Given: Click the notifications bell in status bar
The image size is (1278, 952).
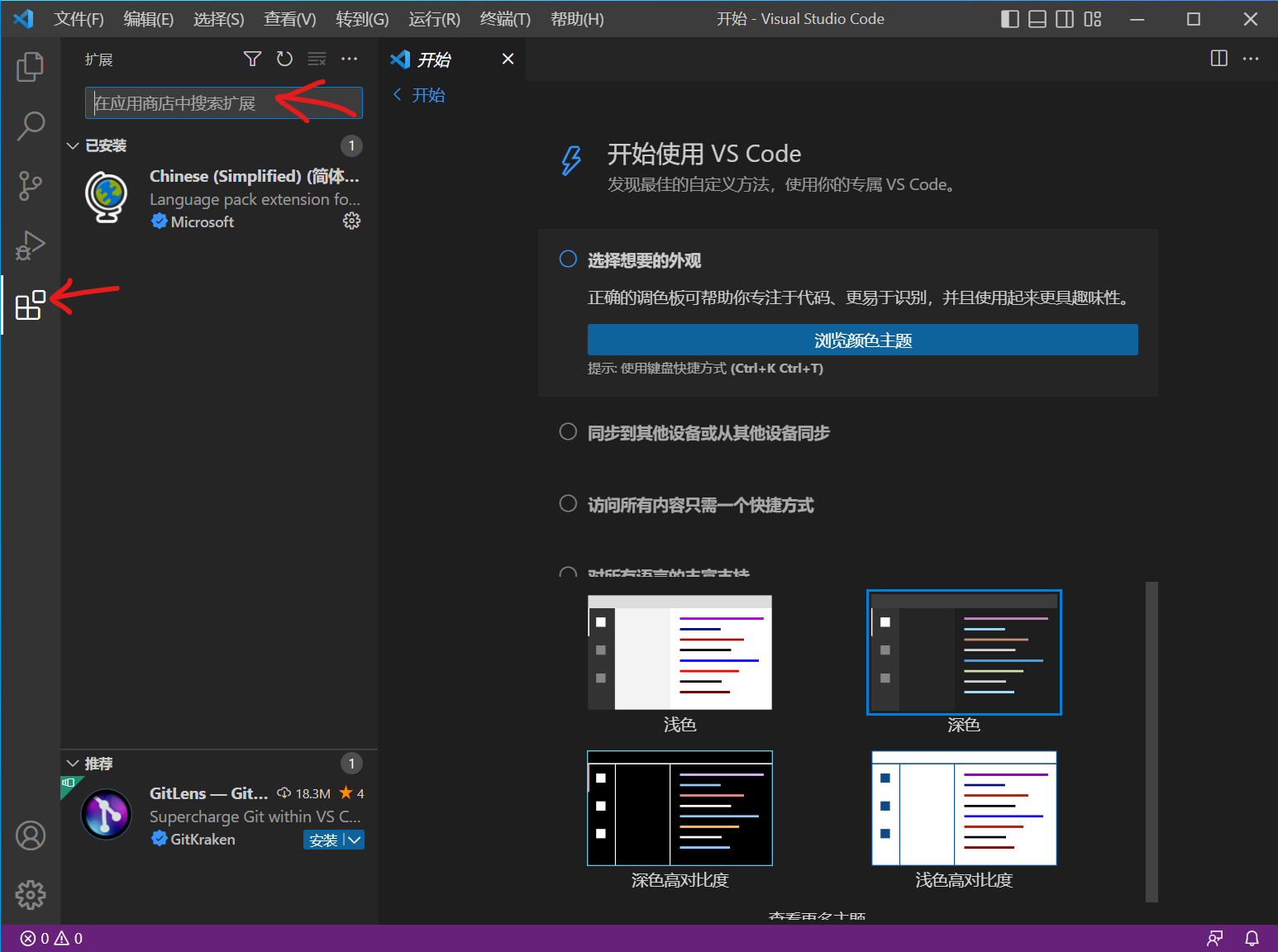Looking at the screenshot, I should pyautogui.click(x=1252, y=938).
